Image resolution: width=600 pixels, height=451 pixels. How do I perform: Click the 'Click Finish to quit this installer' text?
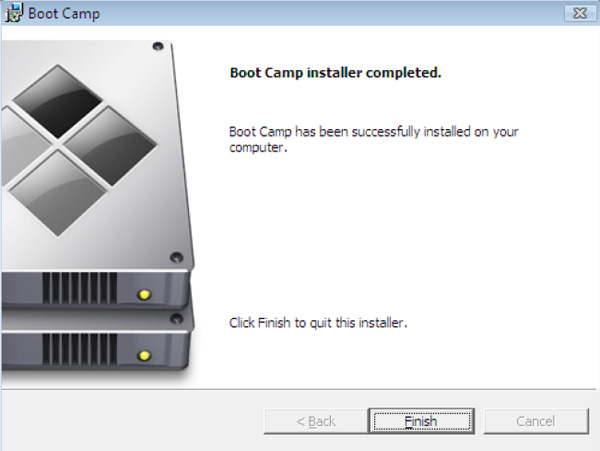pyautogui.click(x=318, y=323)
